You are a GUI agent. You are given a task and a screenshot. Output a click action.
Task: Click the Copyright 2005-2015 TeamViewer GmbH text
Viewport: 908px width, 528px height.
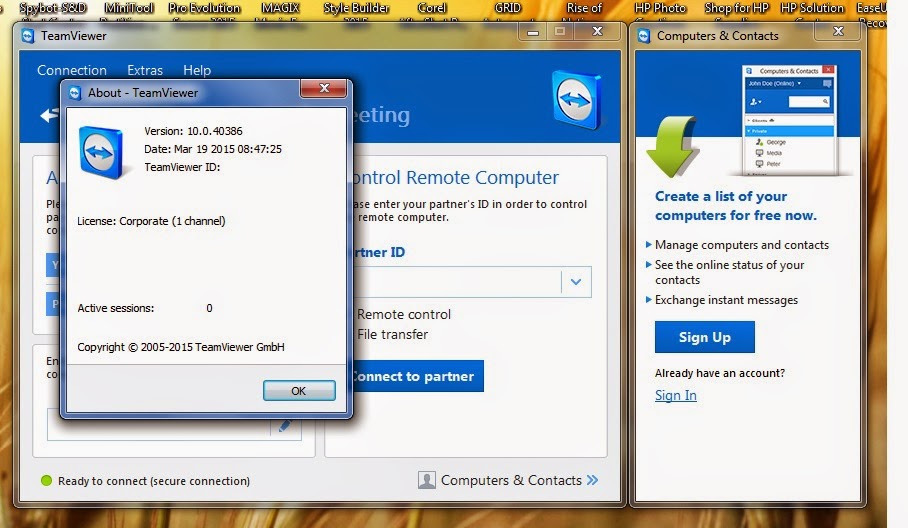181,347
